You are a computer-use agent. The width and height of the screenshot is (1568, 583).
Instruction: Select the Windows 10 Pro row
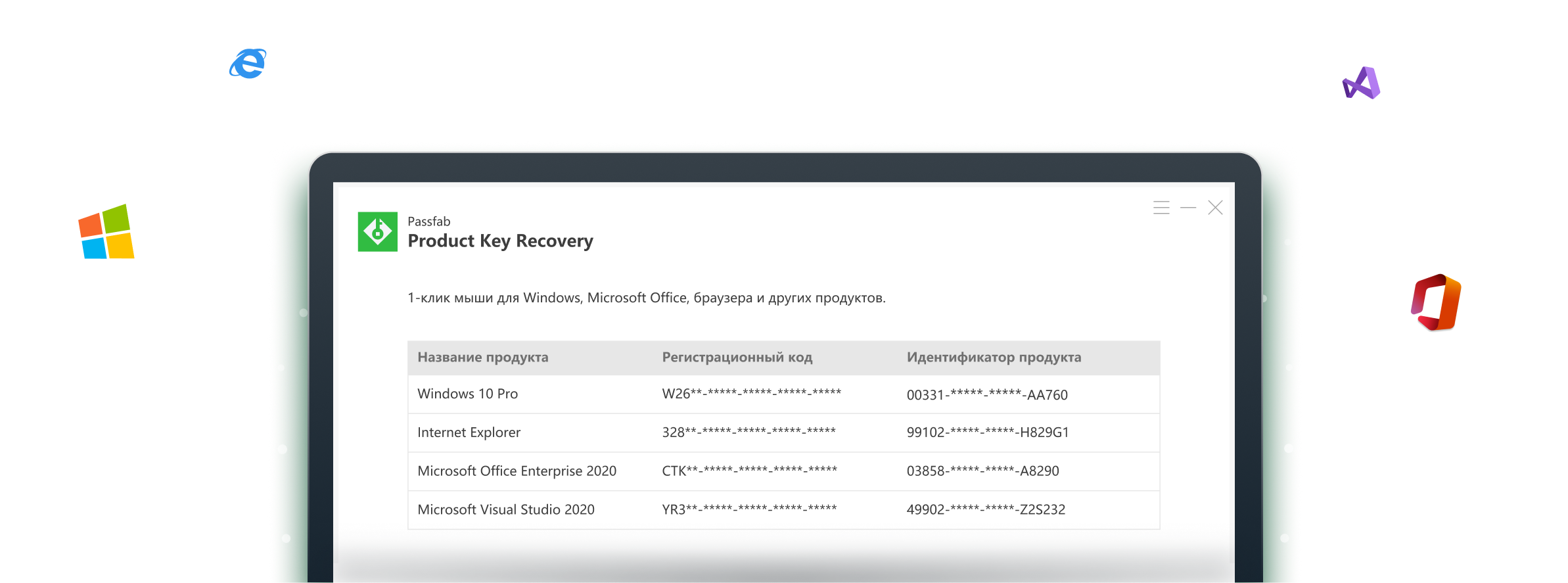(x=784, y=394)
